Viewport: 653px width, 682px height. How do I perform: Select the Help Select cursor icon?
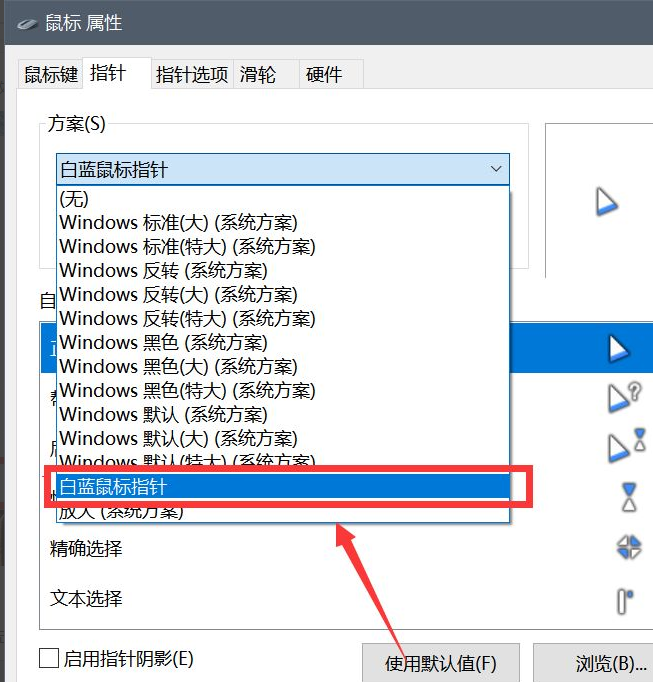[x=623, y=396]
